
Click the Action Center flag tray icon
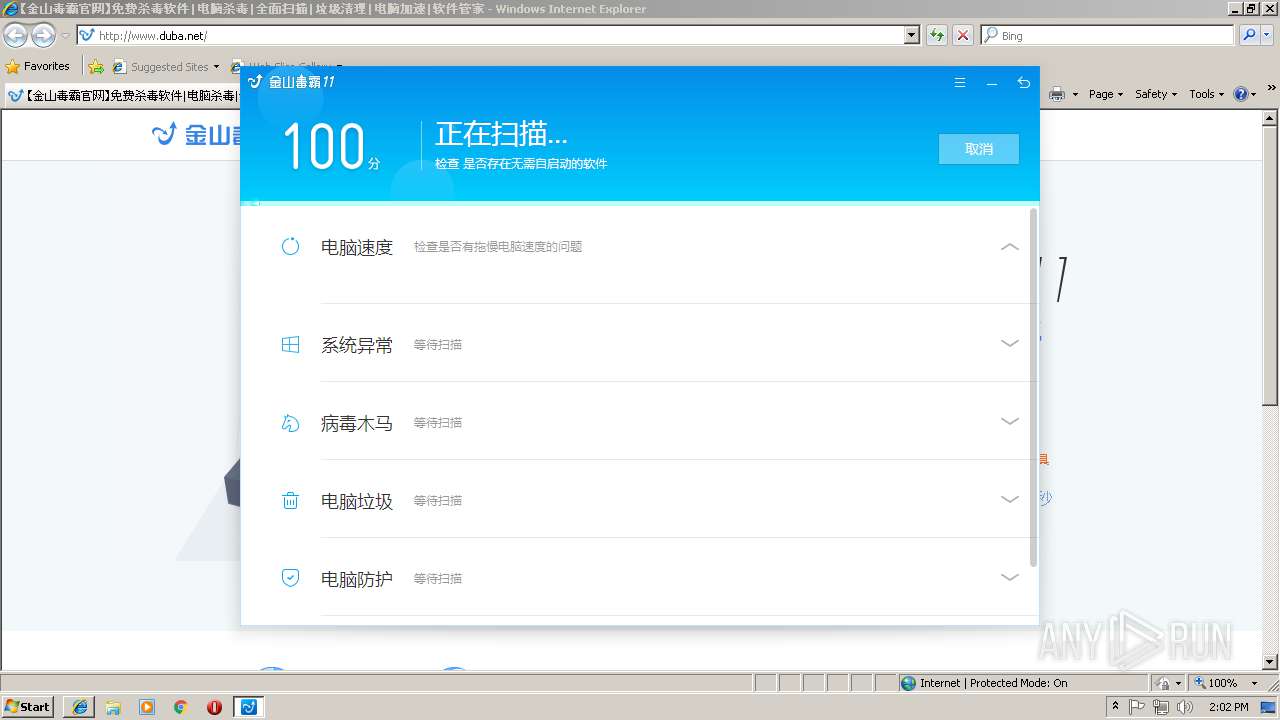(1137, 706)
